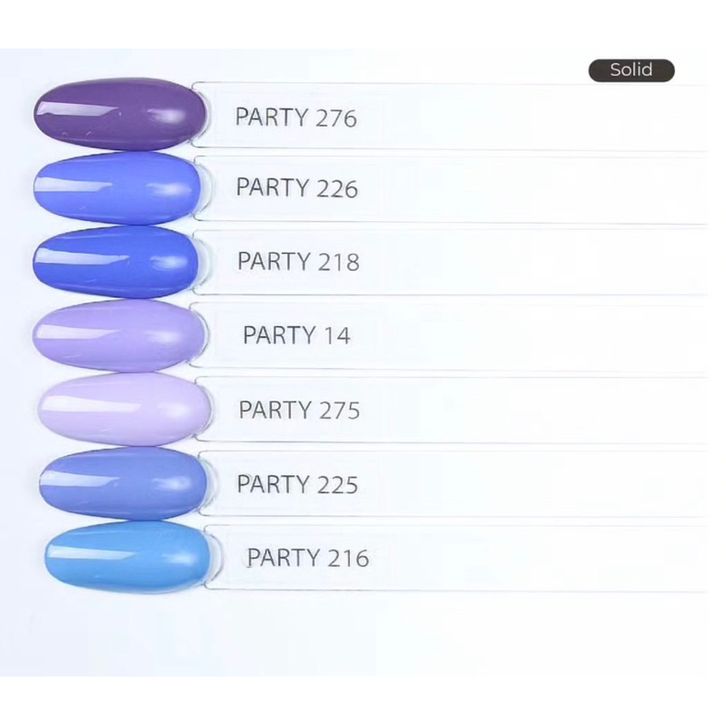
Task: Select the PARTY 276 text label
Action: pyautogui.click(x=296, y=117)
